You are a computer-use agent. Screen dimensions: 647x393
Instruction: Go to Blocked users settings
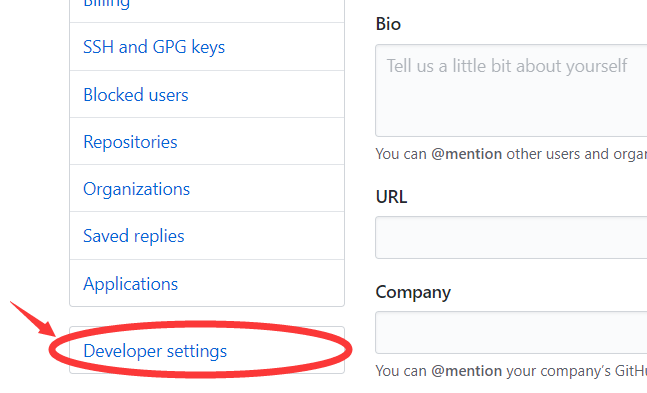point(207,94)
